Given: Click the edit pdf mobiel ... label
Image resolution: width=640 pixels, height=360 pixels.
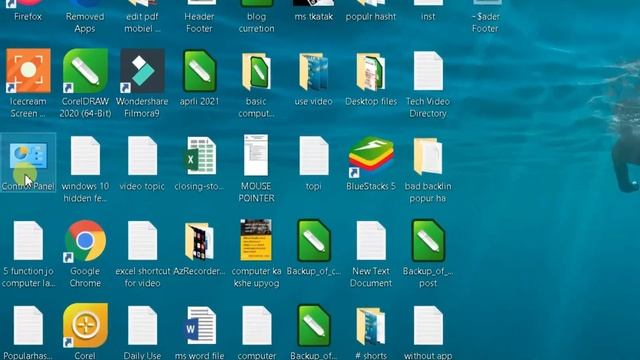Looking at the screenshot, I should click(142, 22).
